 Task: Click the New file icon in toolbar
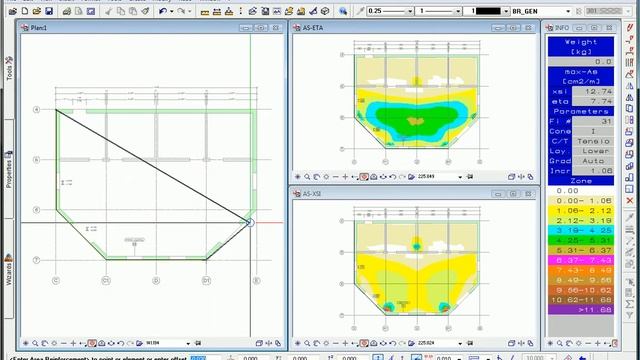pyautogui.click(x=25, y=11)
